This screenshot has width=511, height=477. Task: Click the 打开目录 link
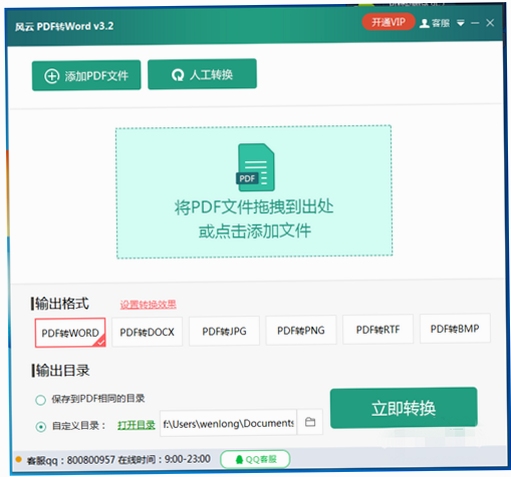click(x=136, y=425)
